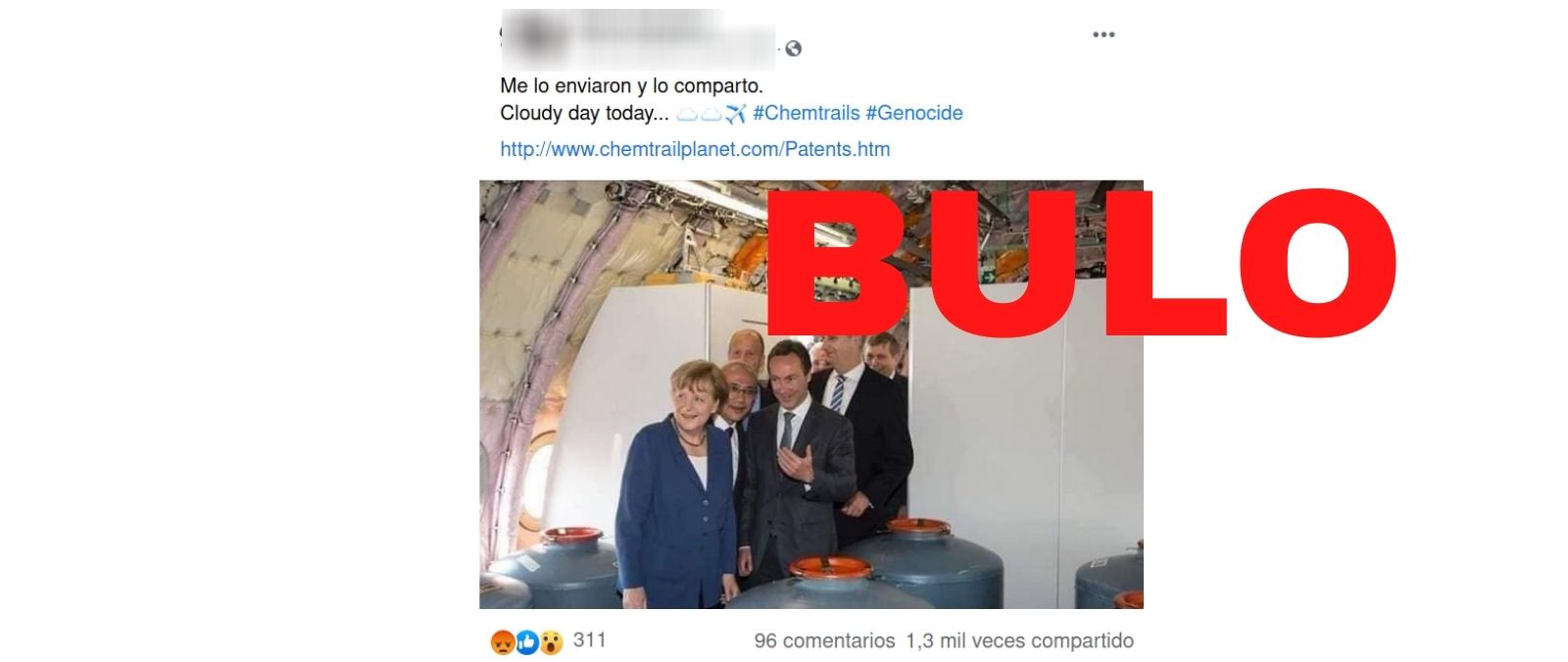View the 1,3 mil veces compartido shares

click(x=1019, y=640)
